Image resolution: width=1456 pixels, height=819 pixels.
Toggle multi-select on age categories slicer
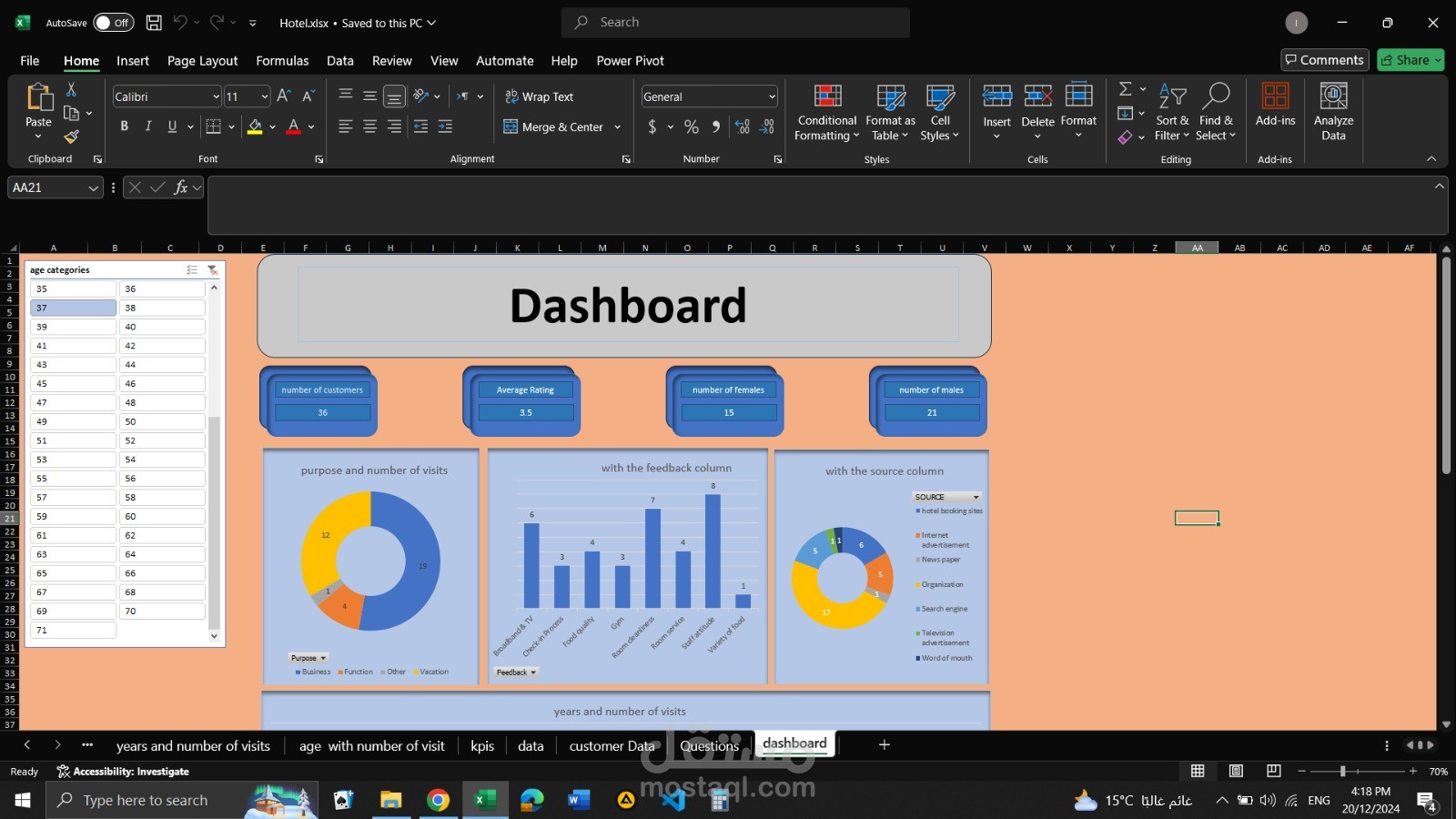[x=192, y=270]
